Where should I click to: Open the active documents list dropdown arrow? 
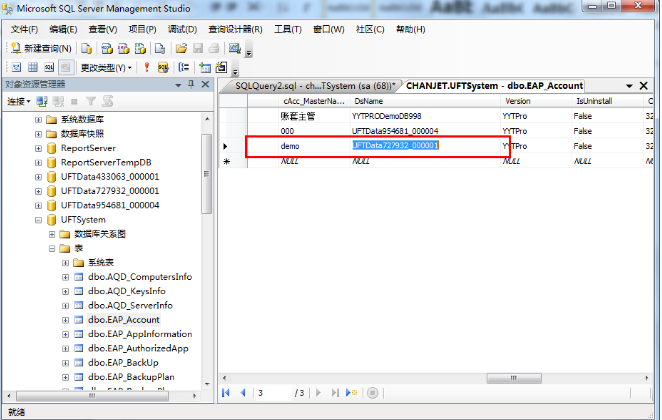(629, 86)
